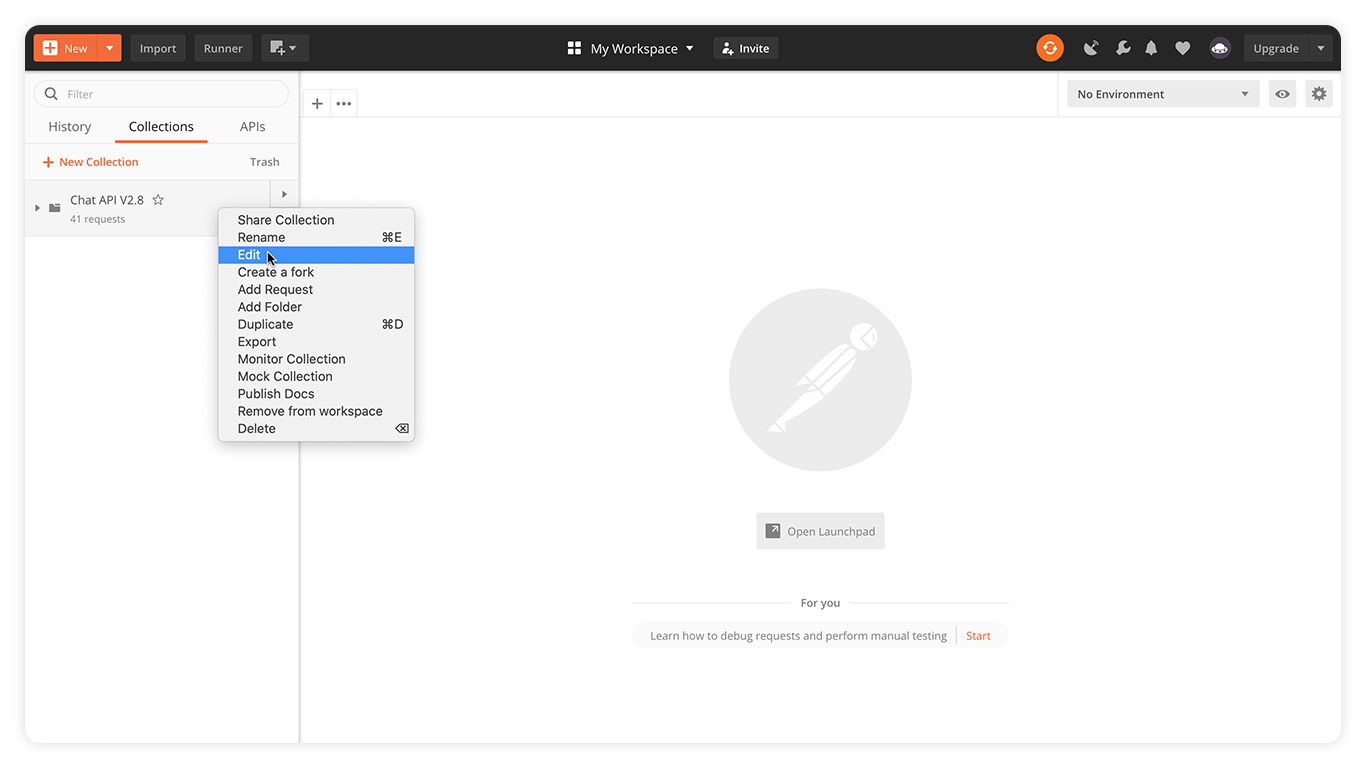Click the orange sync status icon
This screenshot has width=1366, height=768.
point(1050,48)
